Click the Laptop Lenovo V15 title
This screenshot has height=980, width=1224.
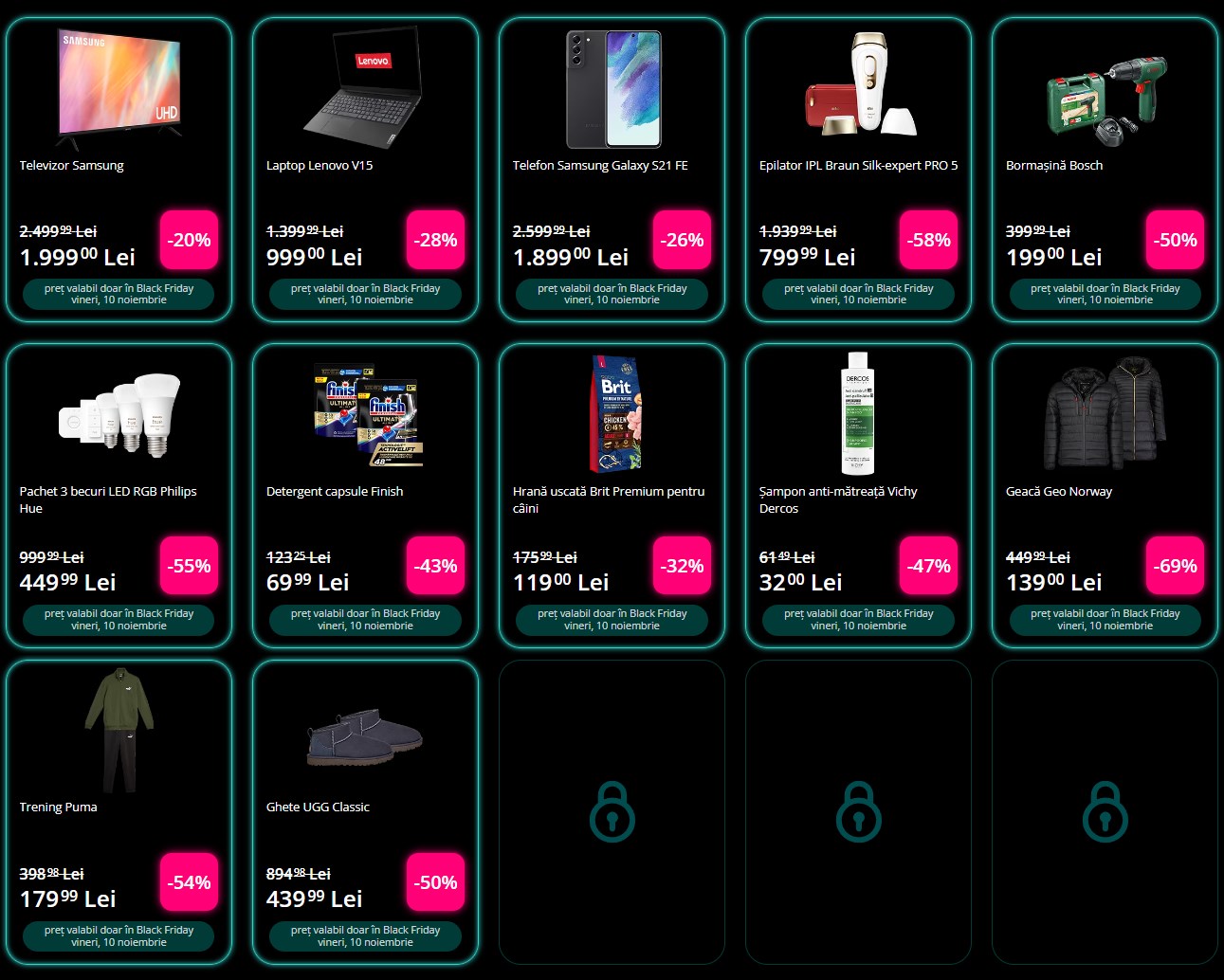pyautogui.click(x=320, y=166)
